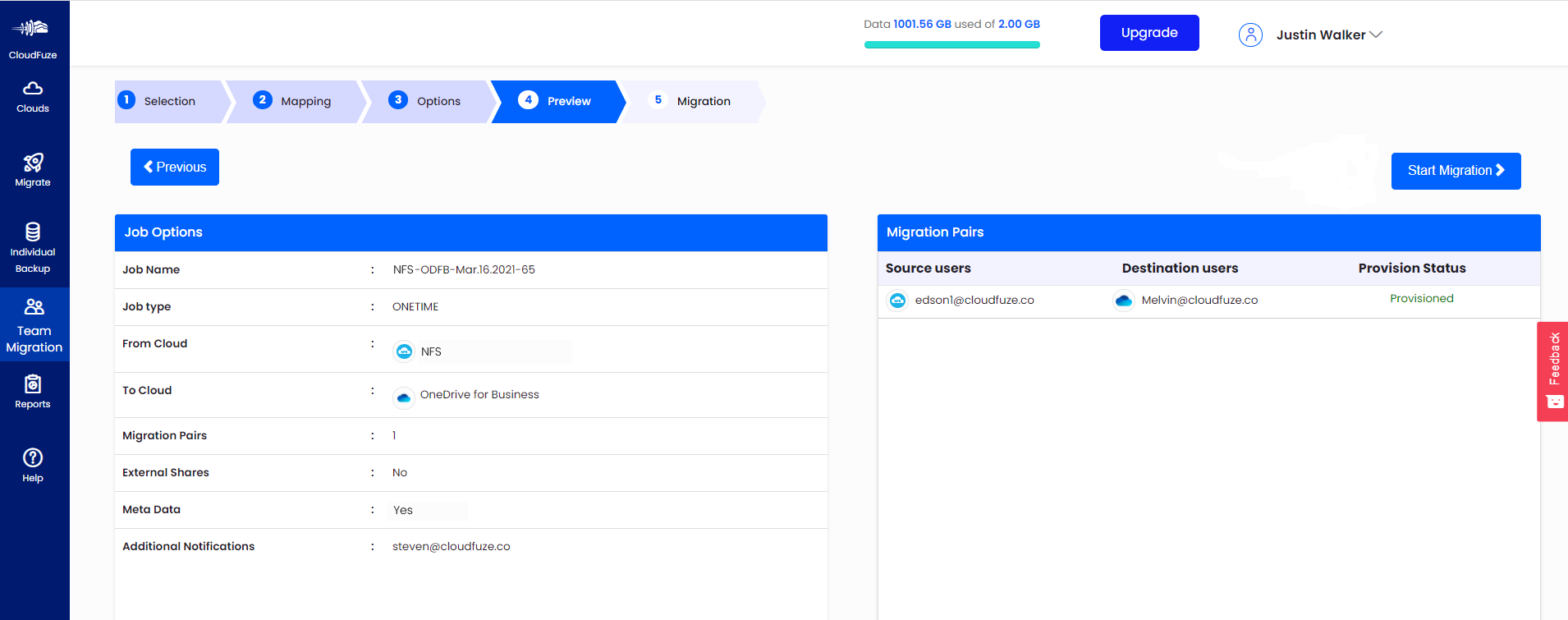Screen dimensions: 1568x620
Task: Click External Shares value No
Action: point(400,472)
